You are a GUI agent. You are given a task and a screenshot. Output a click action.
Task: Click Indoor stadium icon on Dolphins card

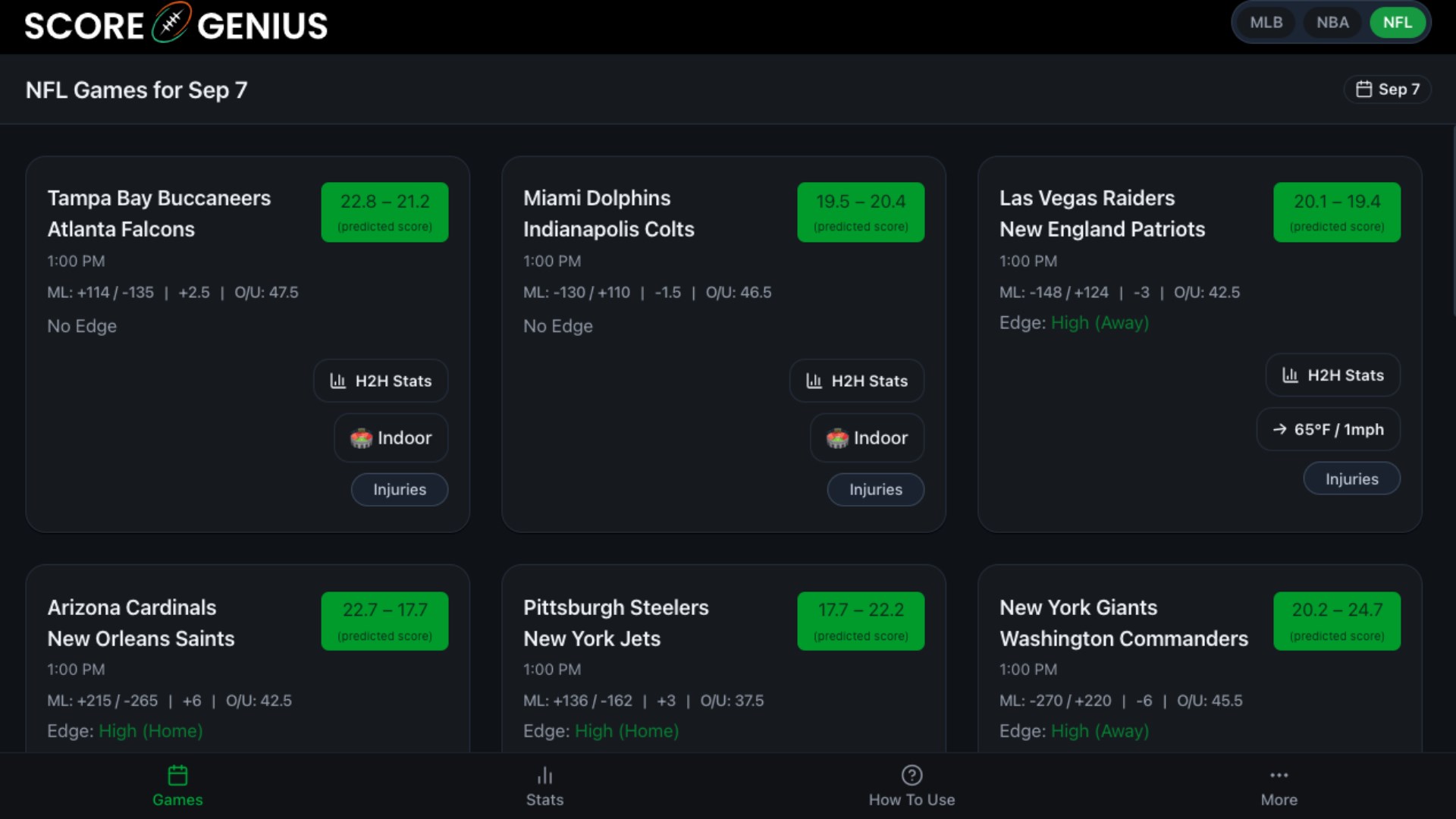pos(837,438)
